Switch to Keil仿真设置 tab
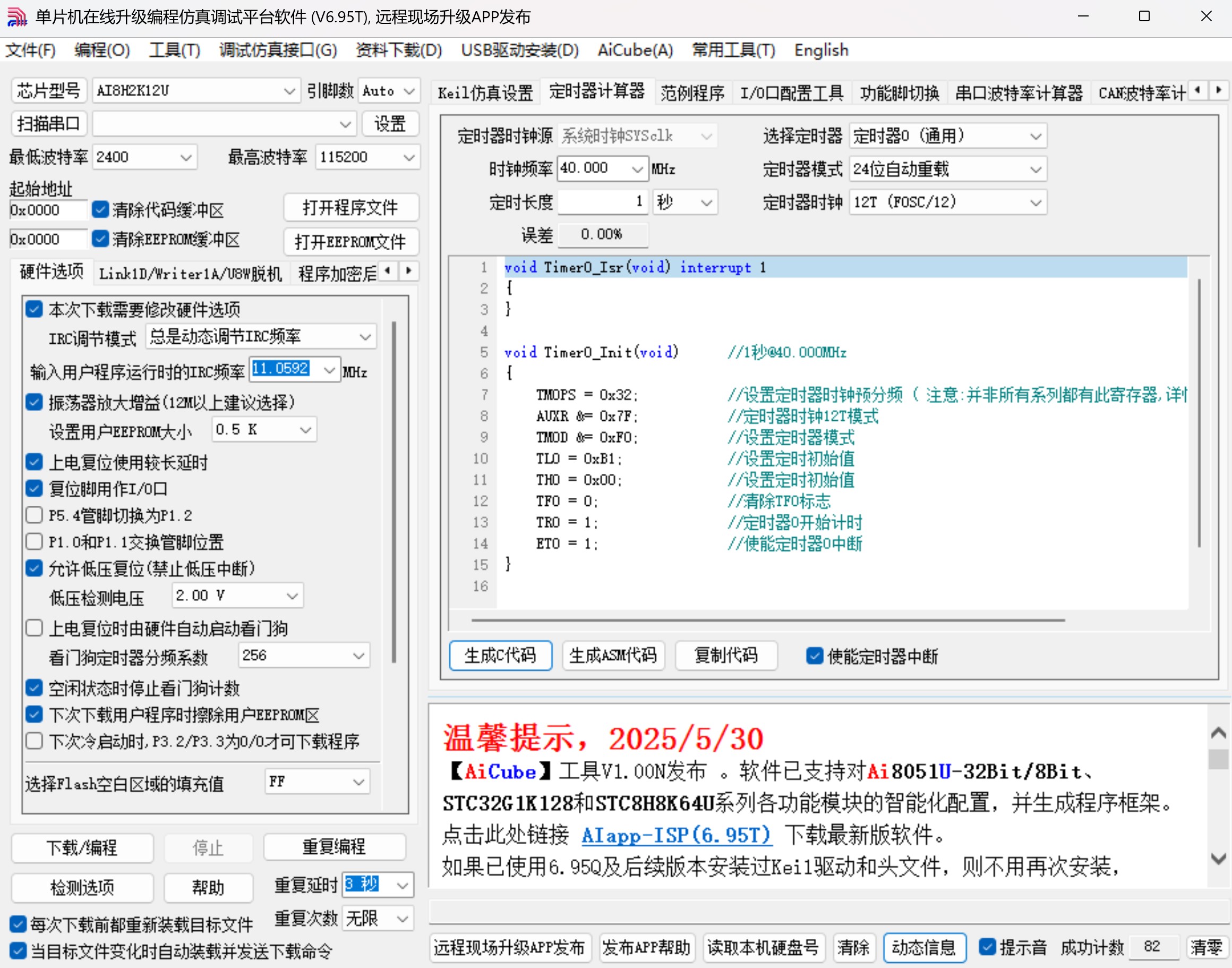Image resolution: width=1232 pixels, height=968 pixels. tap(485, 92)
